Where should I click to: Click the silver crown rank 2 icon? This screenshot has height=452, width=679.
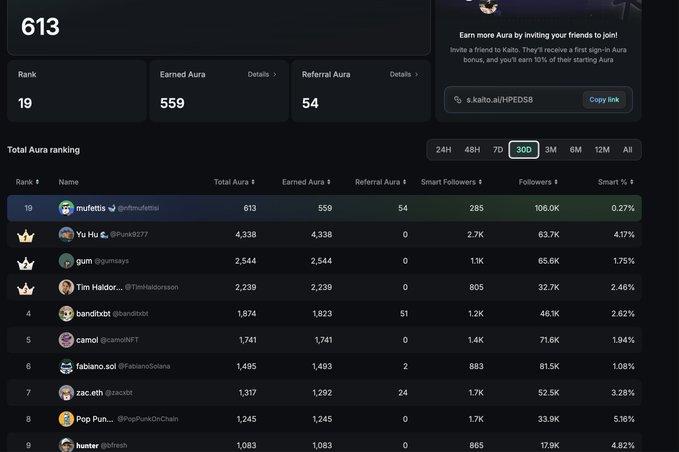[26, 263]
